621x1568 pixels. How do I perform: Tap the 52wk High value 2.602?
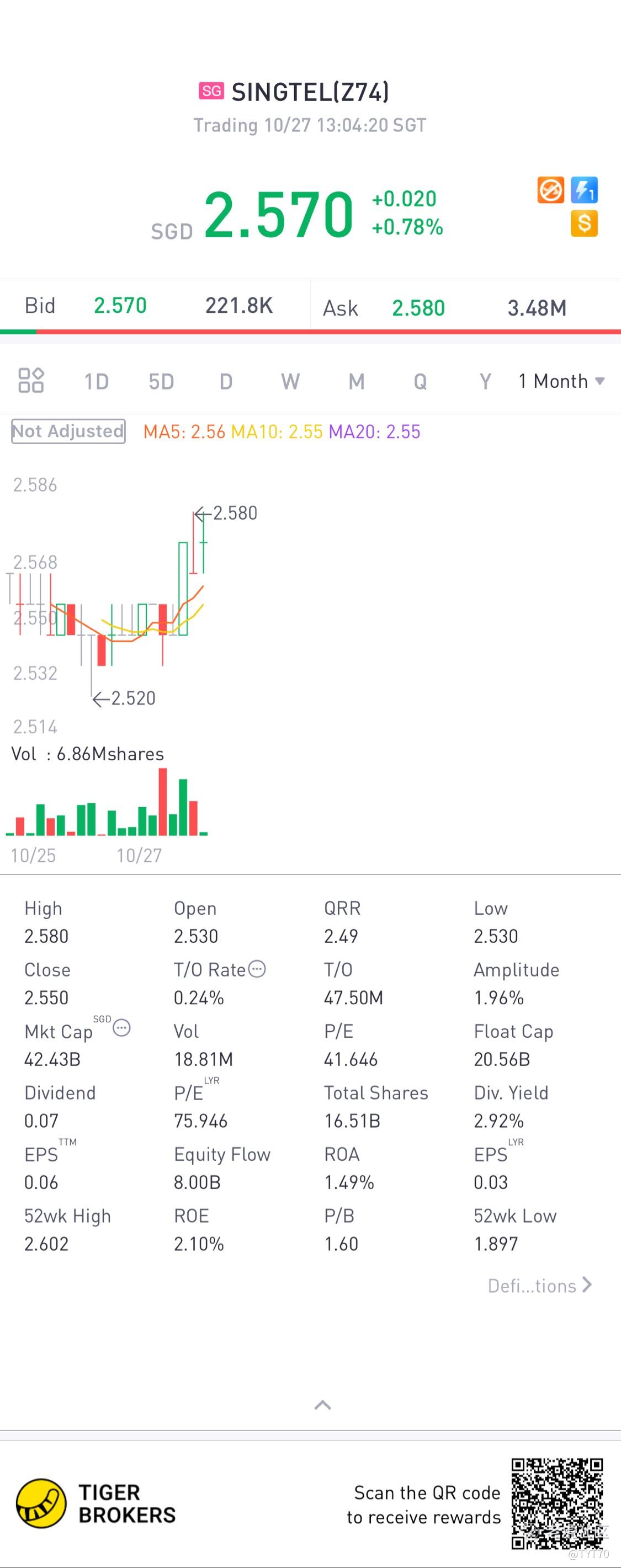46,1244
